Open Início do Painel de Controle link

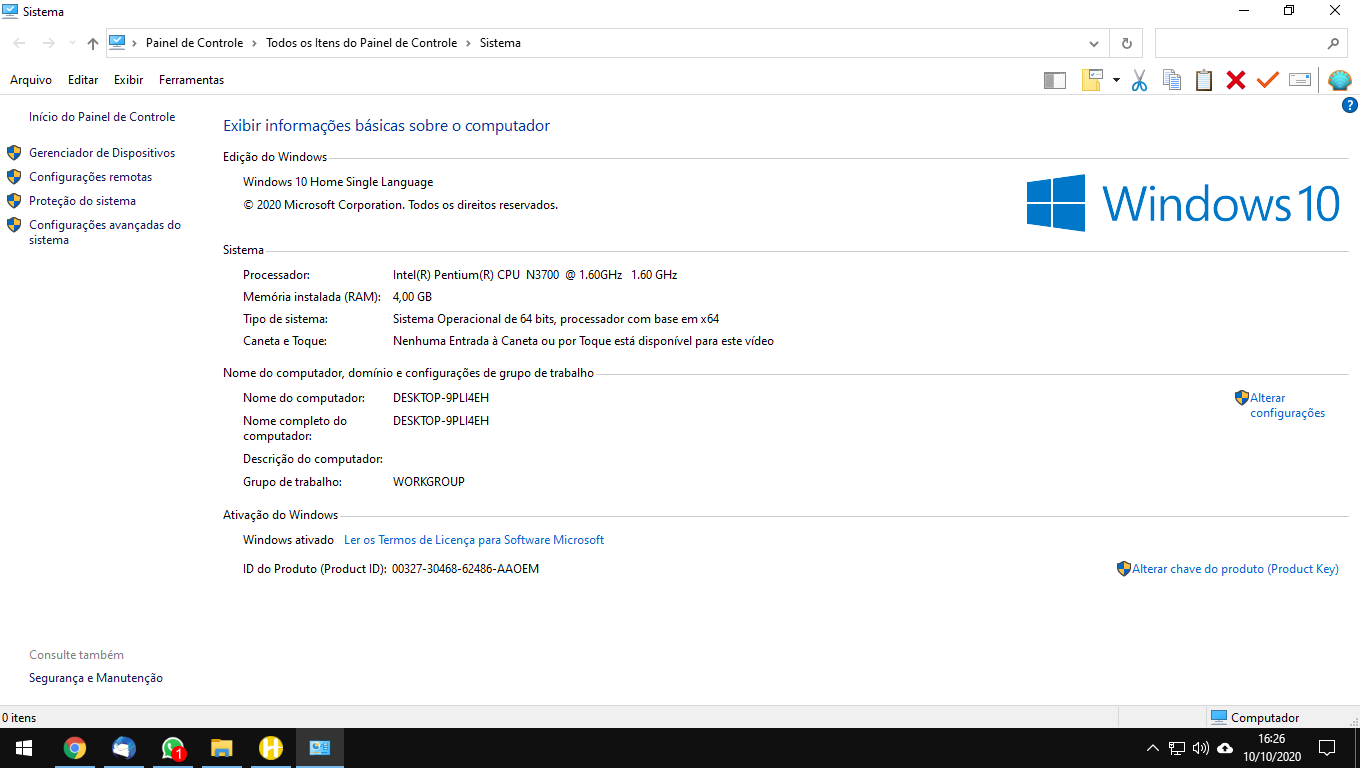pyautogui.click(x=102, y=117)
